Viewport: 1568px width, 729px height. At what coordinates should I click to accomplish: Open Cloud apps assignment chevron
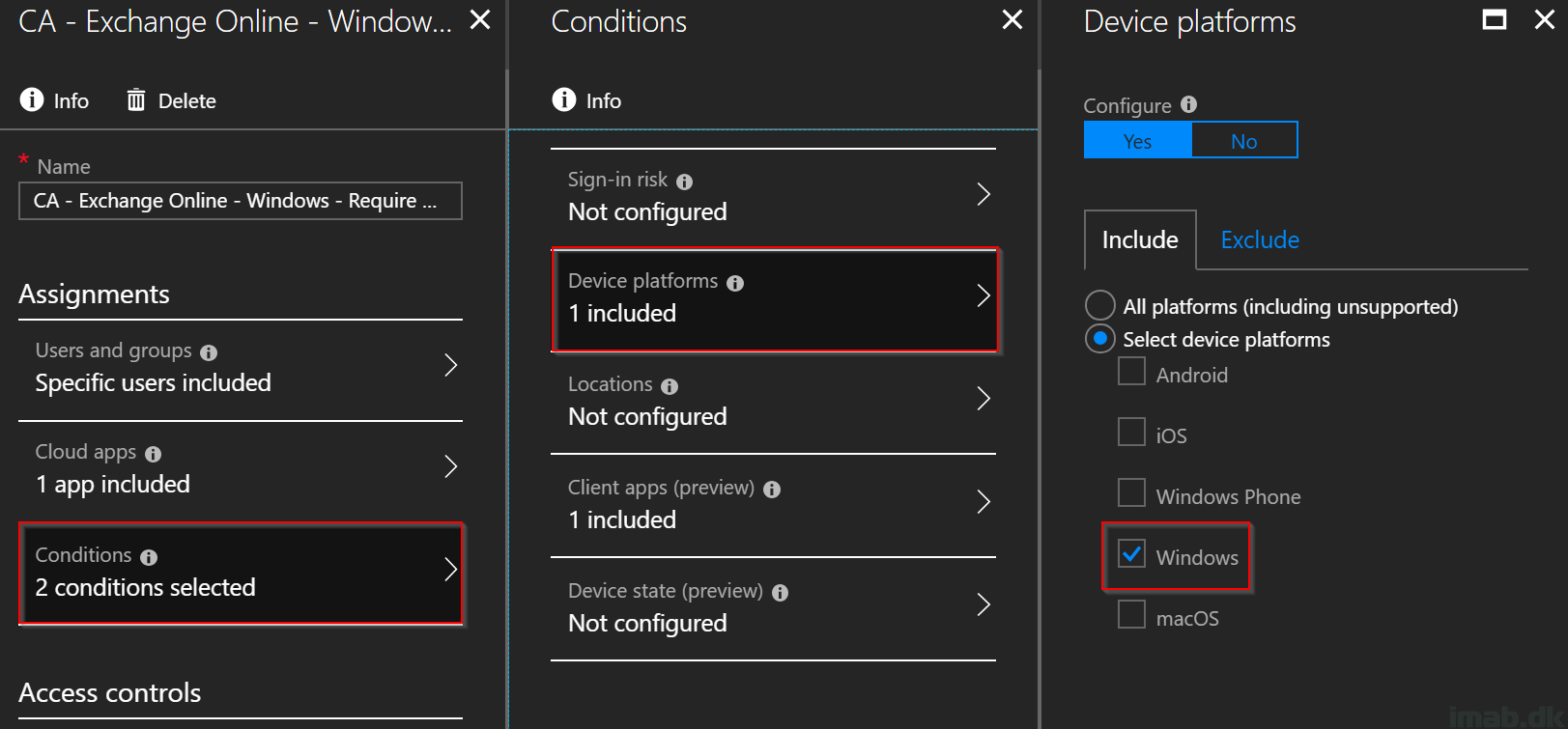click(x=450, y=466)
